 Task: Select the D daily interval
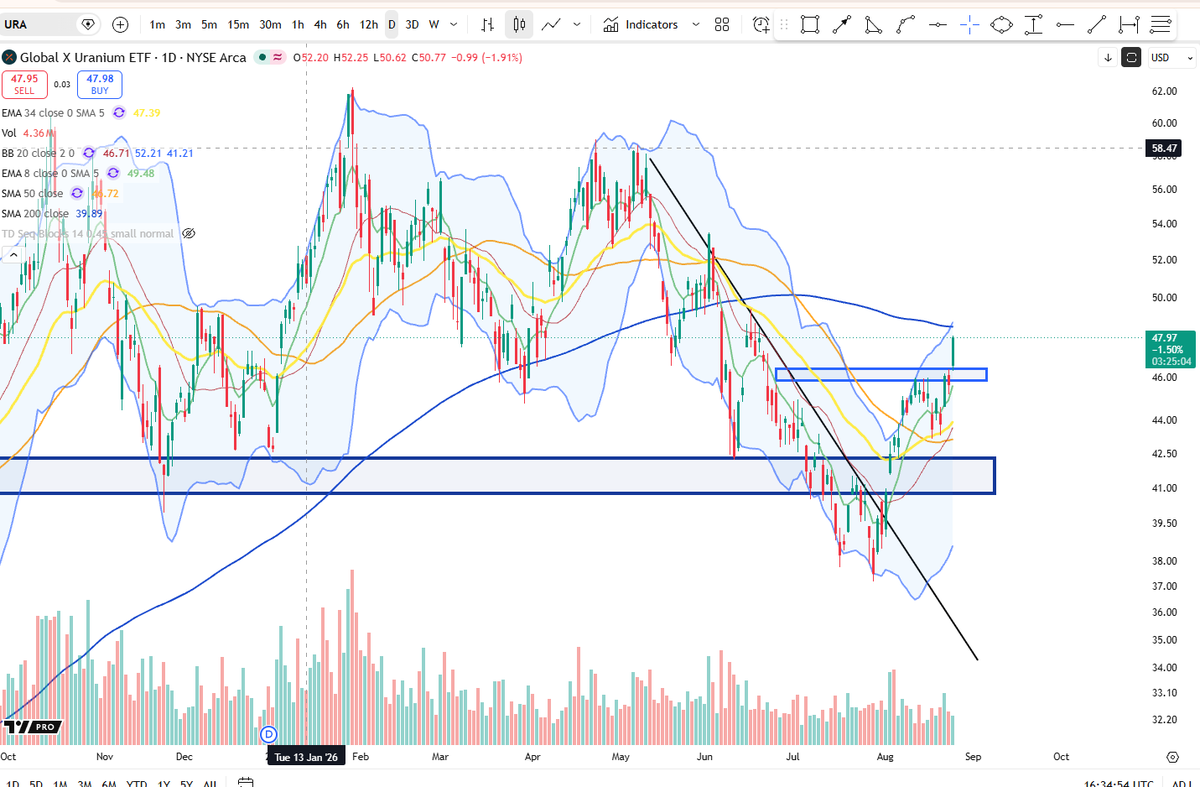point(391,24)
